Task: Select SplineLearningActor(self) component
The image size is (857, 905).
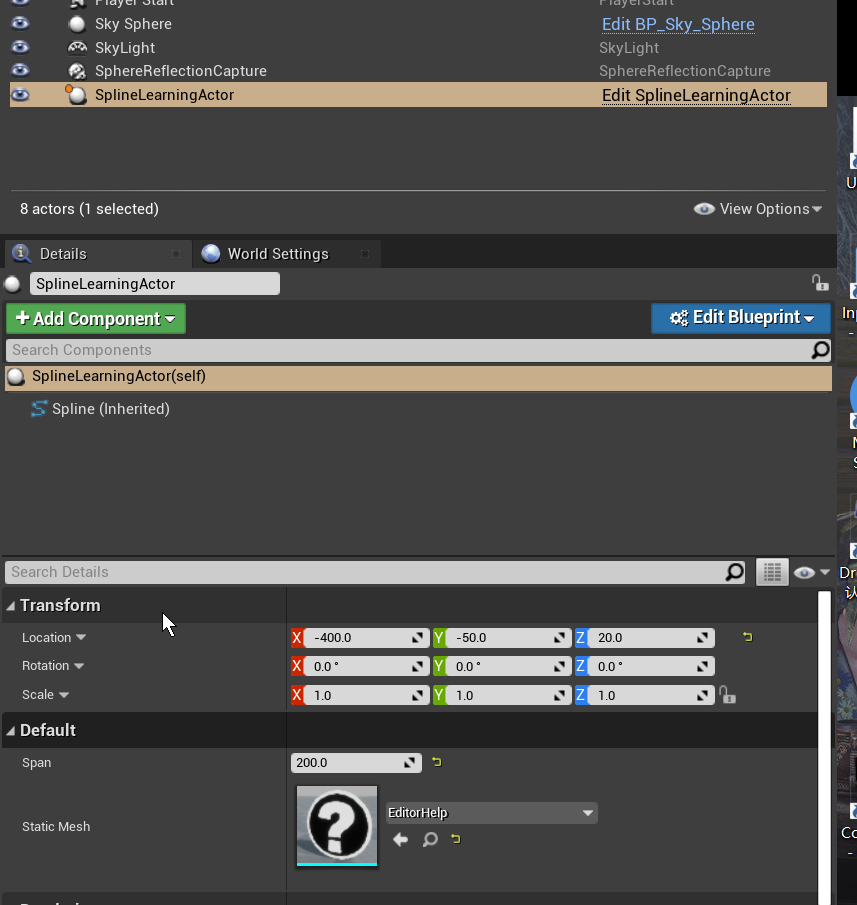Action: point(418,377)
